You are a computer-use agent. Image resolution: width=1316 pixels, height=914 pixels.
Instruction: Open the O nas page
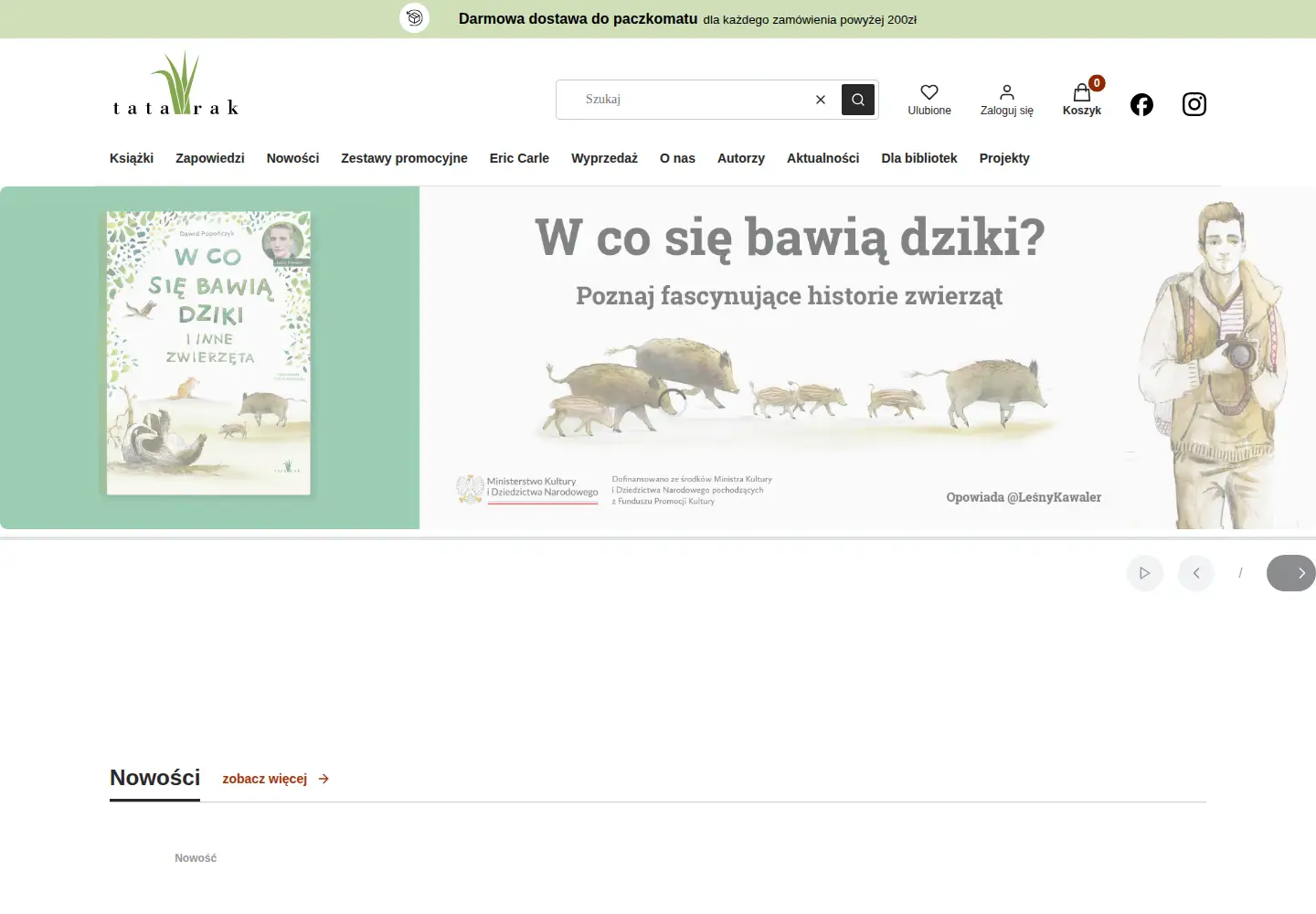677,158
